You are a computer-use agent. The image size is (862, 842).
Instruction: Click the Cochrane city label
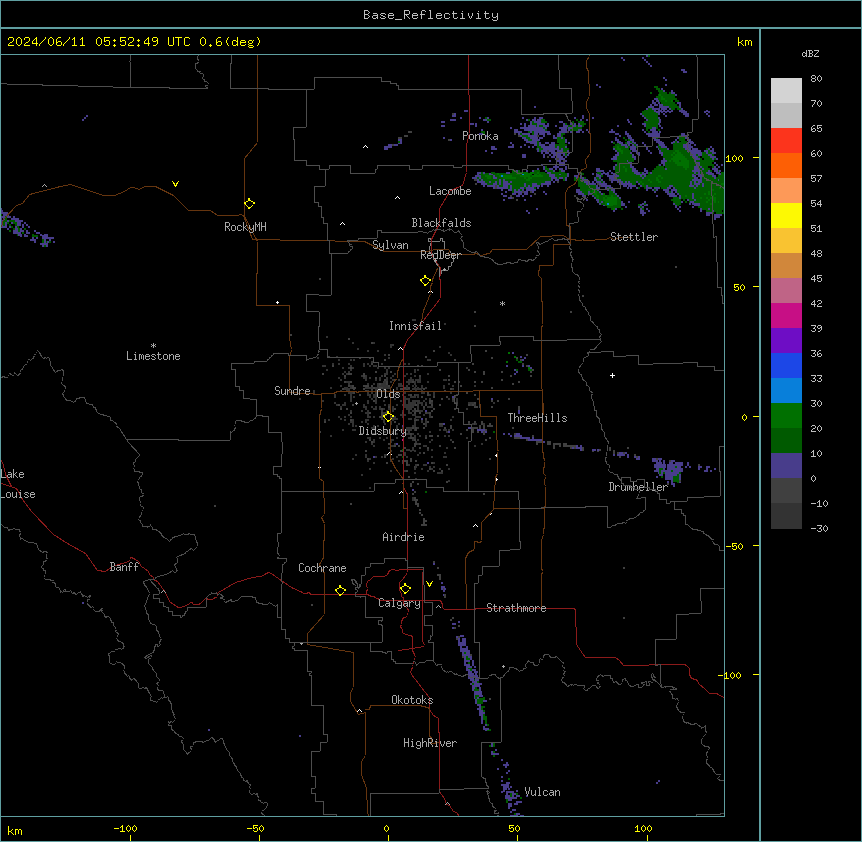point(322,568)
